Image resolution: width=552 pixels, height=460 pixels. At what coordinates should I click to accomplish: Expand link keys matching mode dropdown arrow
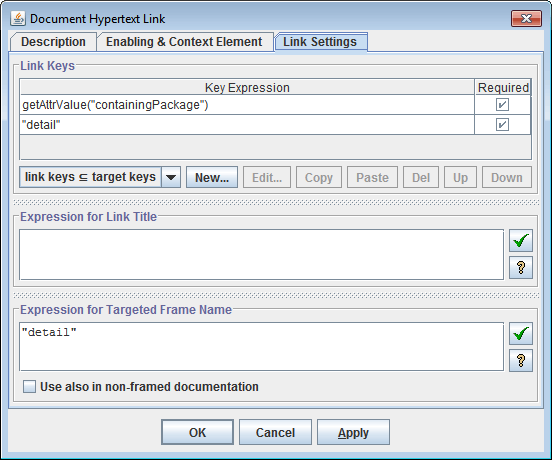(171, 177)
